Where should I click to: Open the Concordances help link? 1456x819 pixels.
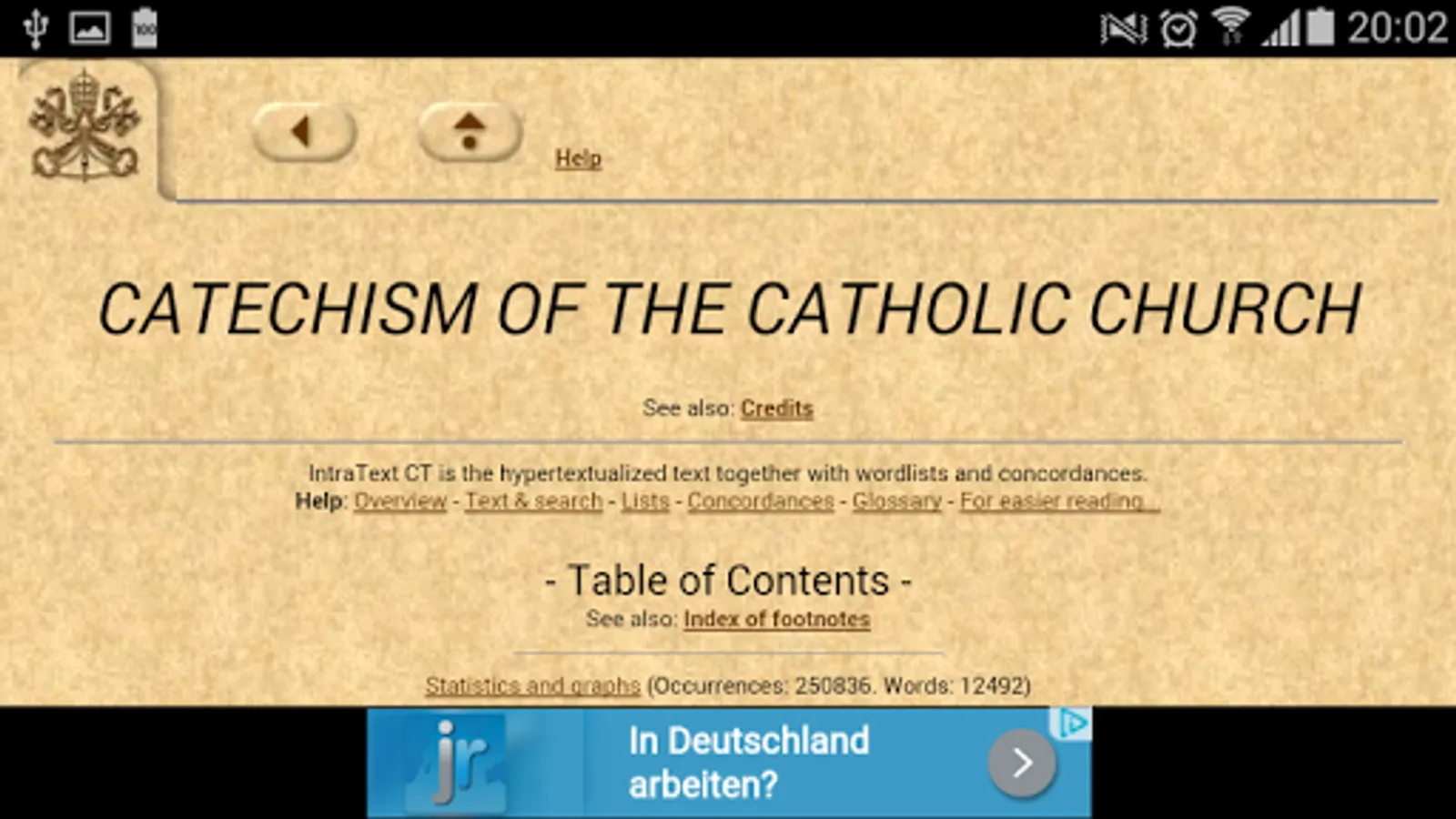pos(761,501)
